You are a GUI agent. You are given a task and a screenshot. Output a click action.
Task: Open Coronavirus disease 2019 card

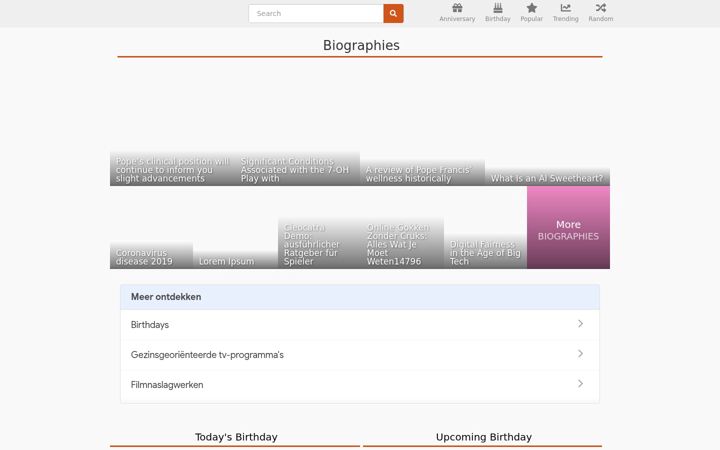[152, 227]
